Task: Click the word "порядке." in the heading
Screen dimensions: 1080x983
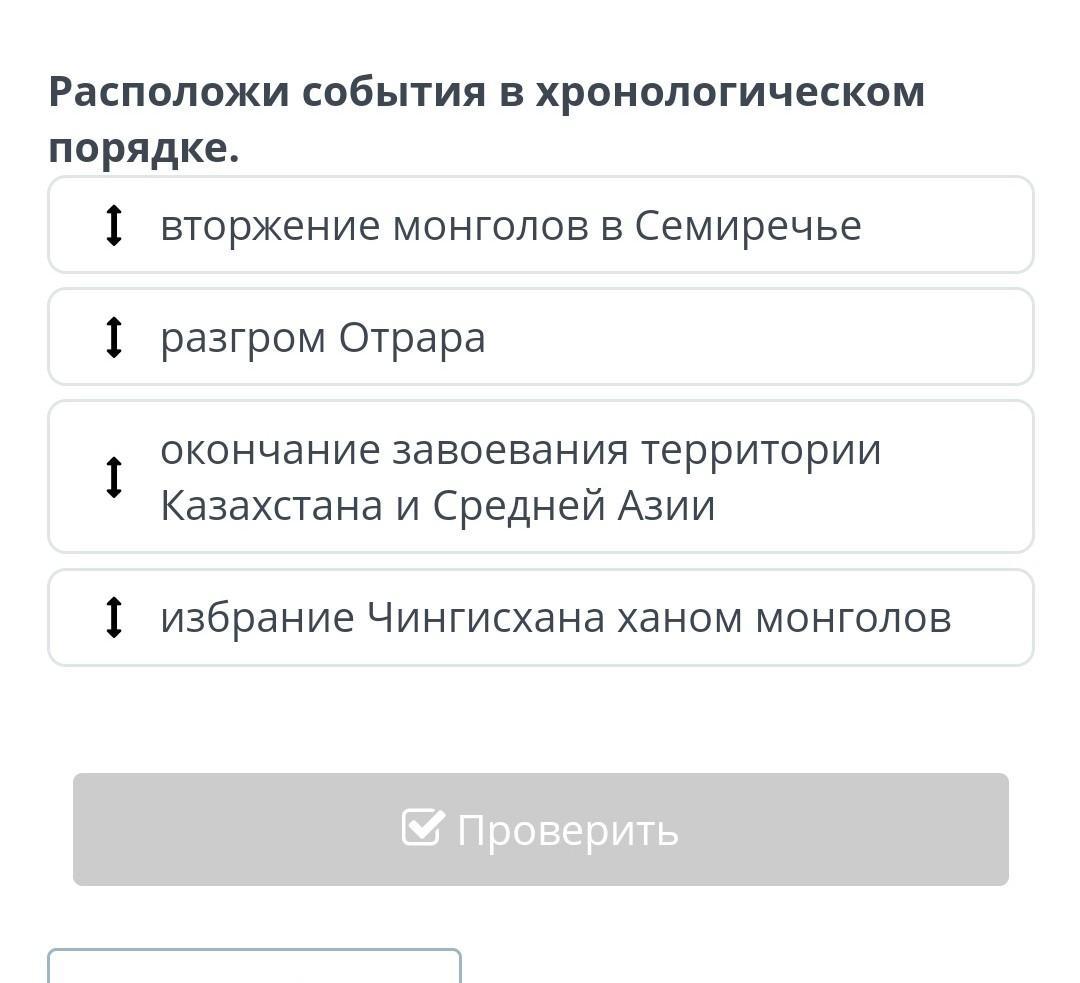Action: click(144, 148)
